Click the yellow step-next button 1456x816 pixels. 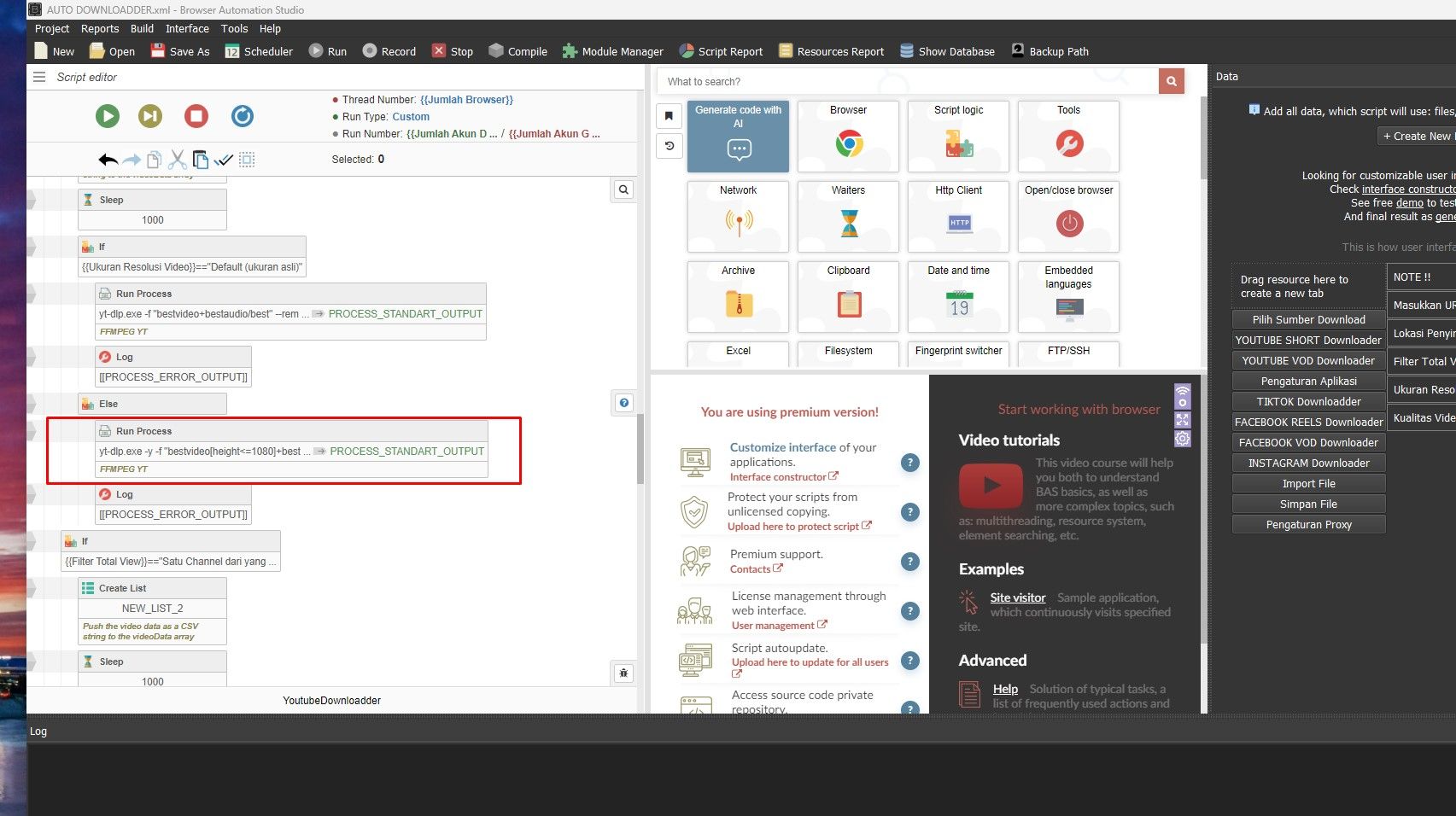click(x=150, y=116)
